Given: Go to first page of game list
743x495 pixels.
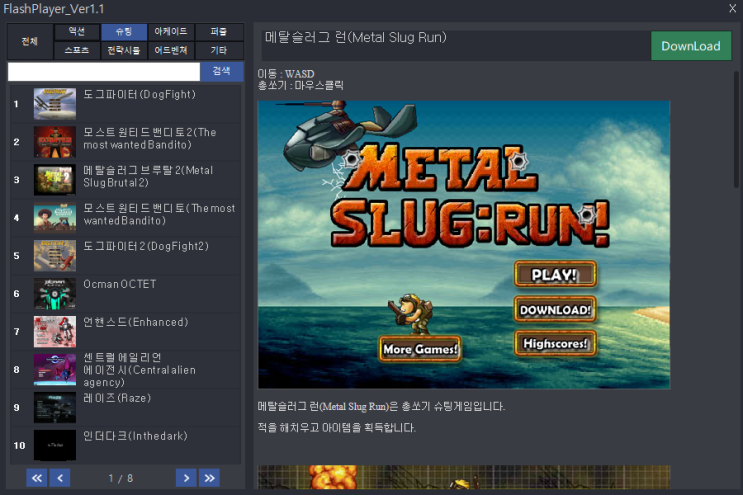Looking at the screenshot, I should 36,477.
